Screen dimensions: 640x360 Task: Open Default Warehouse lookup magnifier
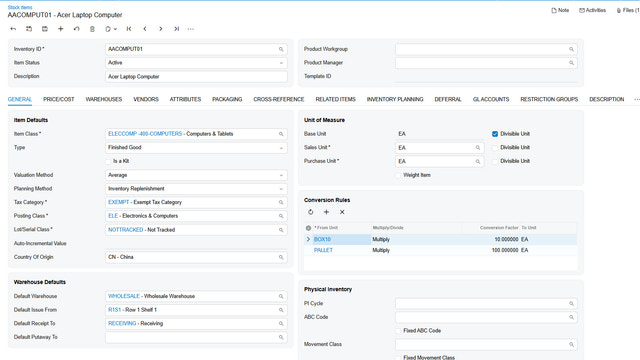pyautogui.click(x=281, y=296)
